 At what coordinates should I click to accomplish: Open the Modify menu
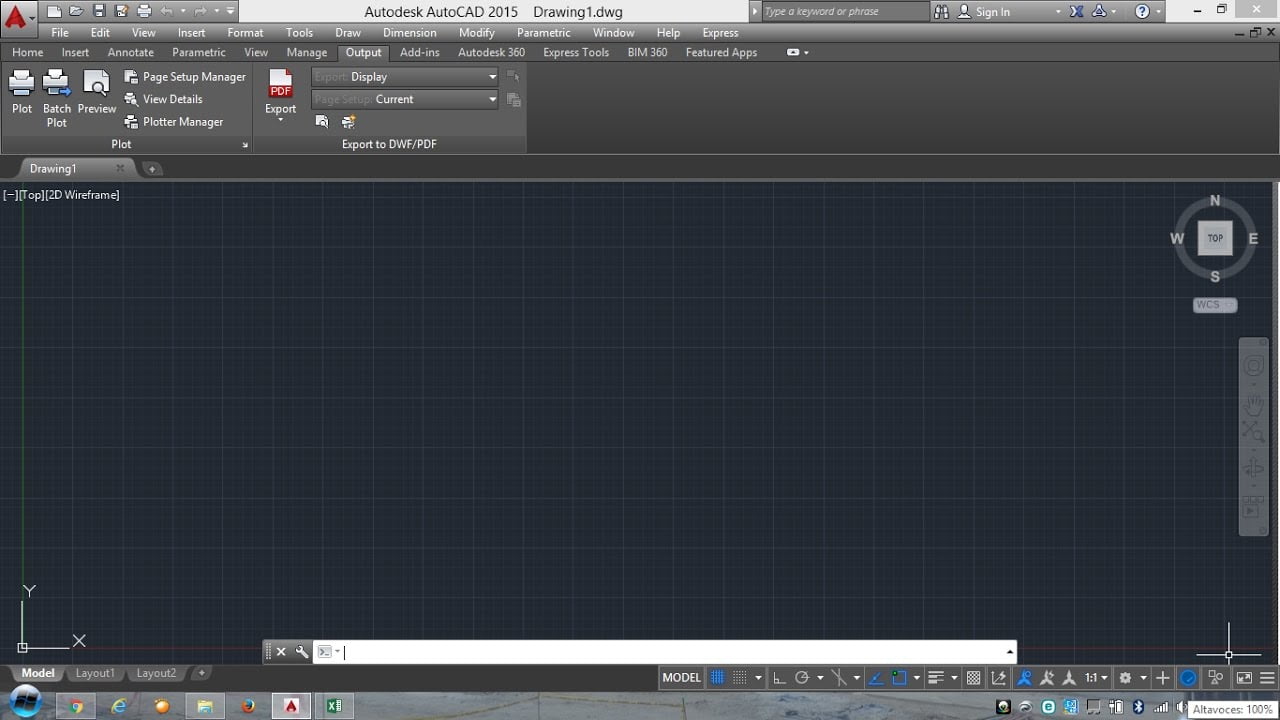click(477, 33)
